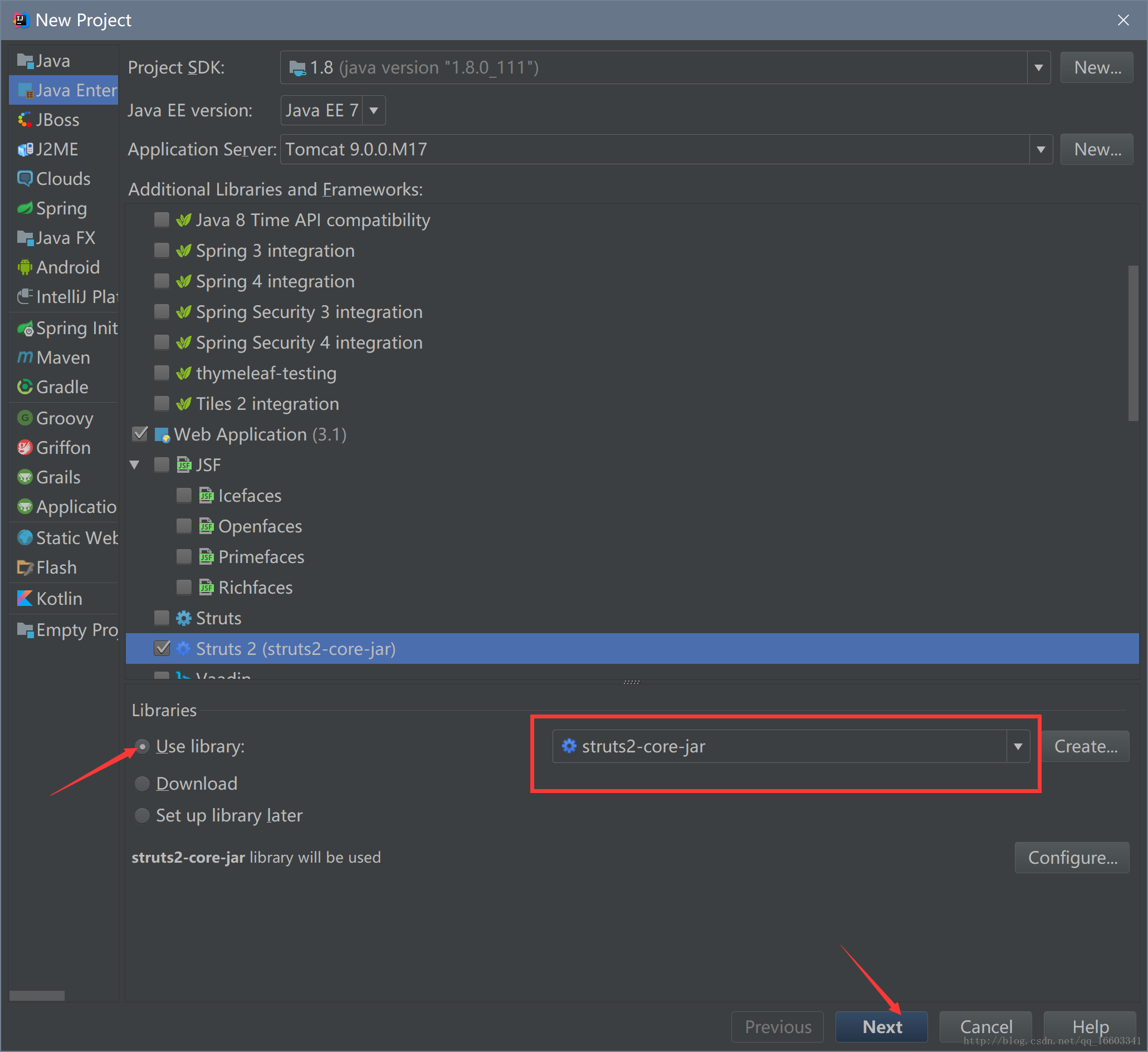The height and width of the screenshot is (1052, 1148).
Task: Choose the J2ME project icon
Action: point(25,149)
